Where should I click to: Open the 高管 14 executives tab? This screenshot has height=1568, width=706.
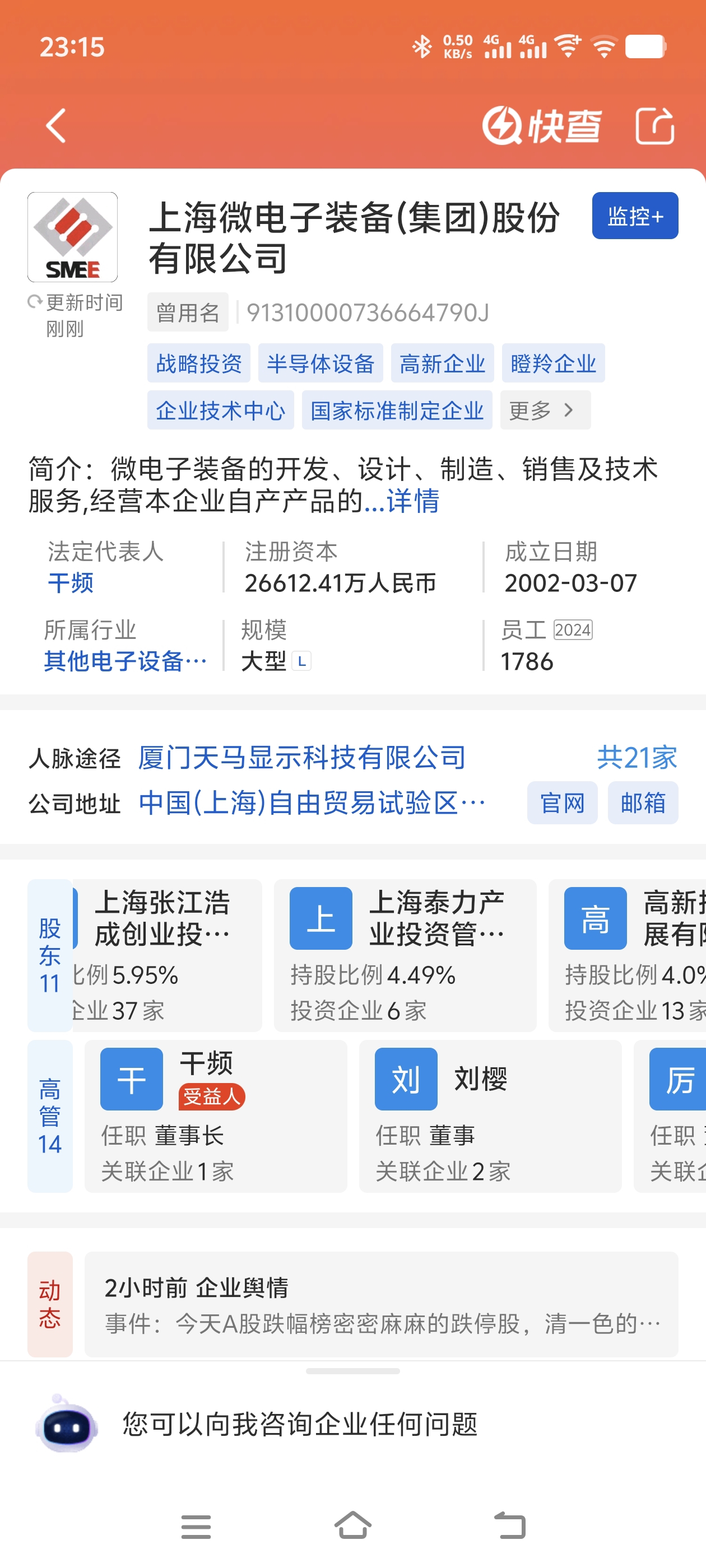(50, 1116)
